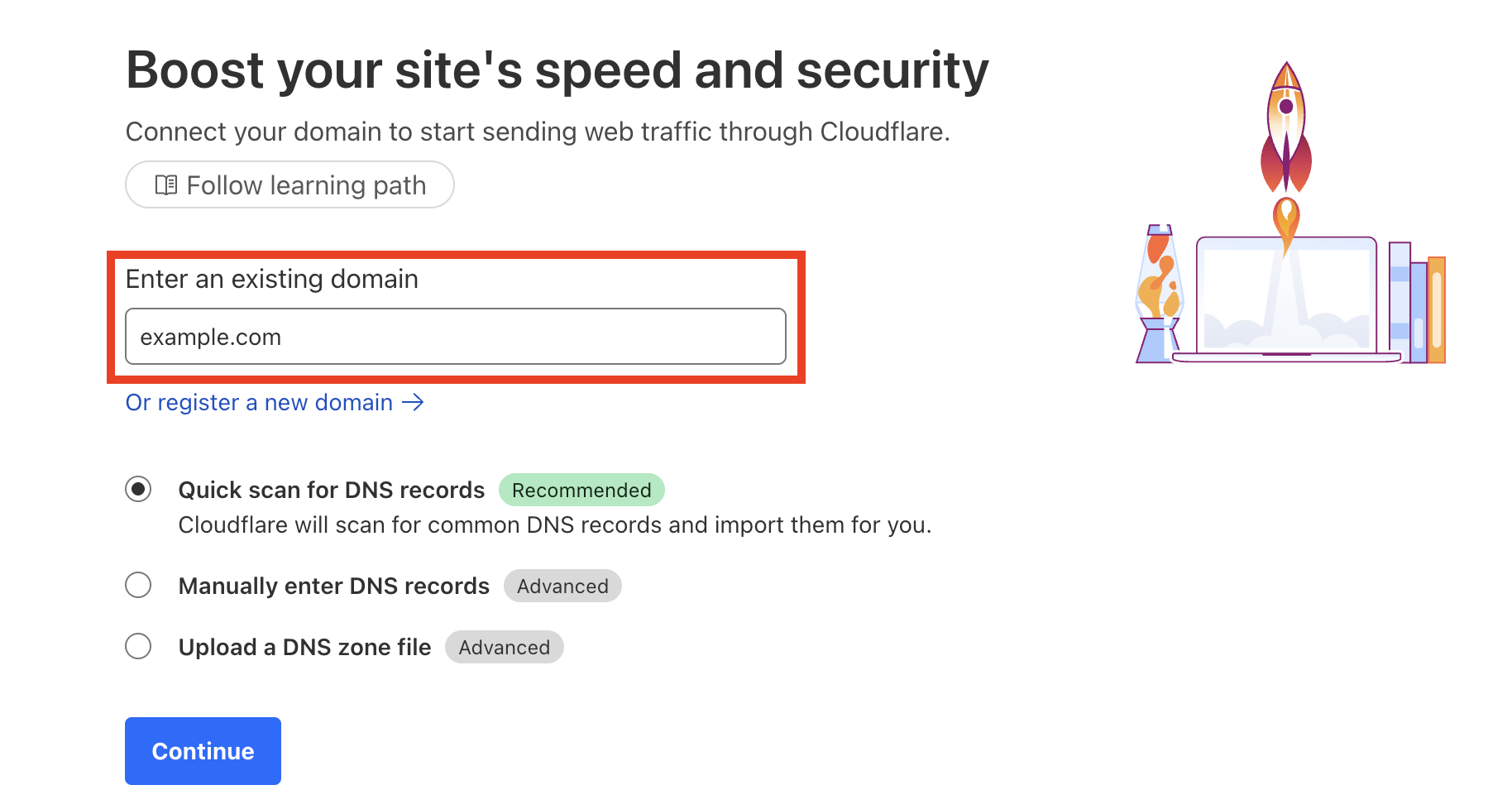Viewport: 1512px width, 809px height.
Task: Select the Quick scan for DNS records radio
Action: (x=138, y=490)
